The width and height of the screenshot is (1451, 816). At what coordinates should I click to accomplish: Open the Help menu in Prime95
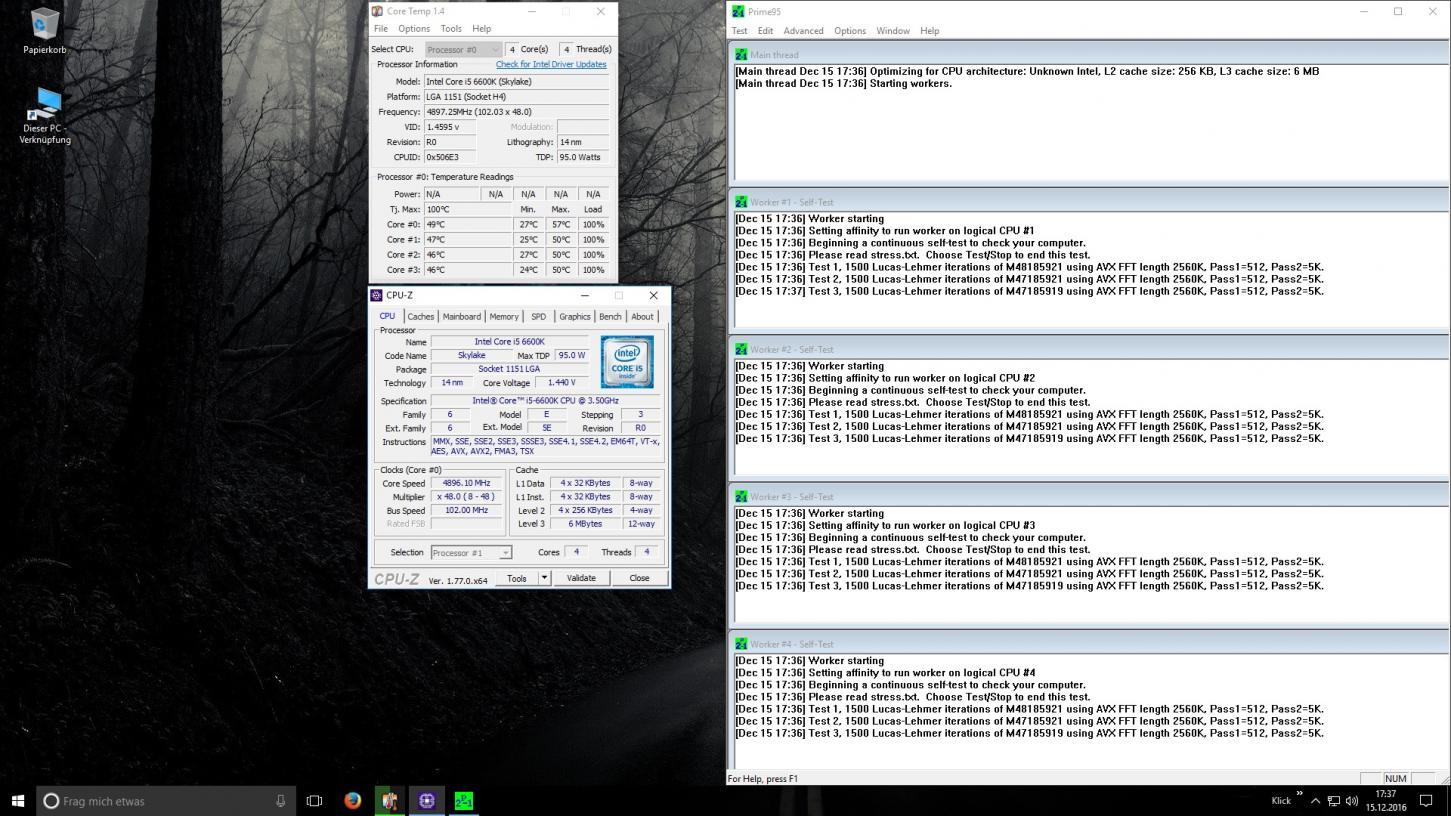[x=929, y=31]
